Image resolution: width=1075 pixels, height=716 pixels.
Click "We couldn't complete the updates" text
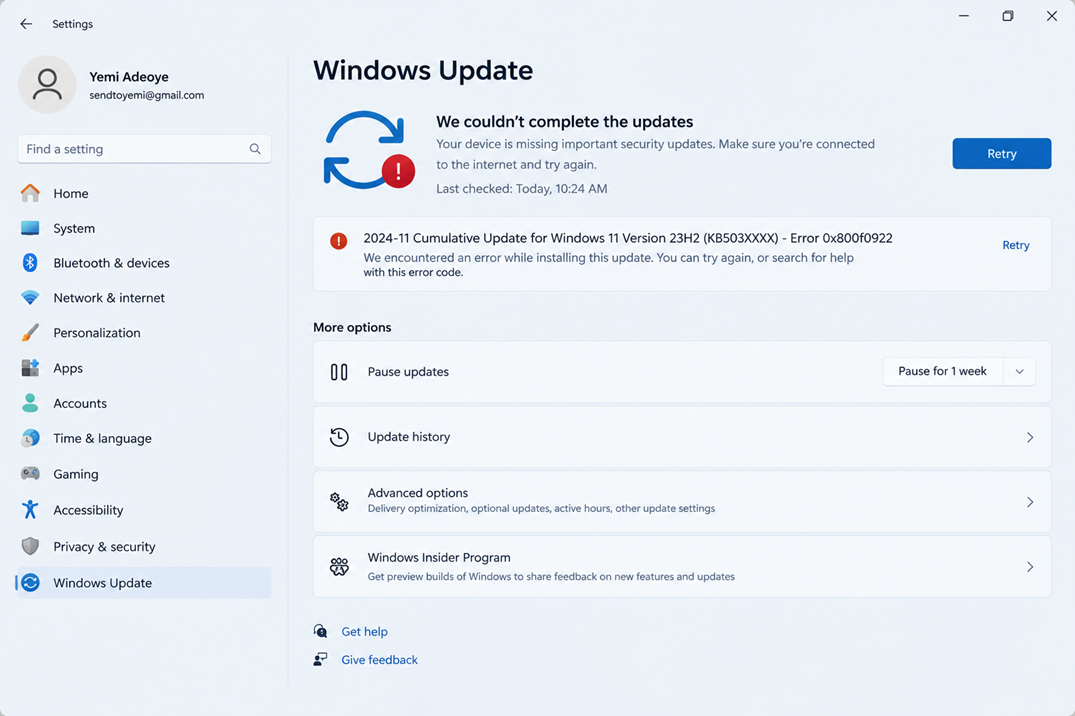pos(565,121)
